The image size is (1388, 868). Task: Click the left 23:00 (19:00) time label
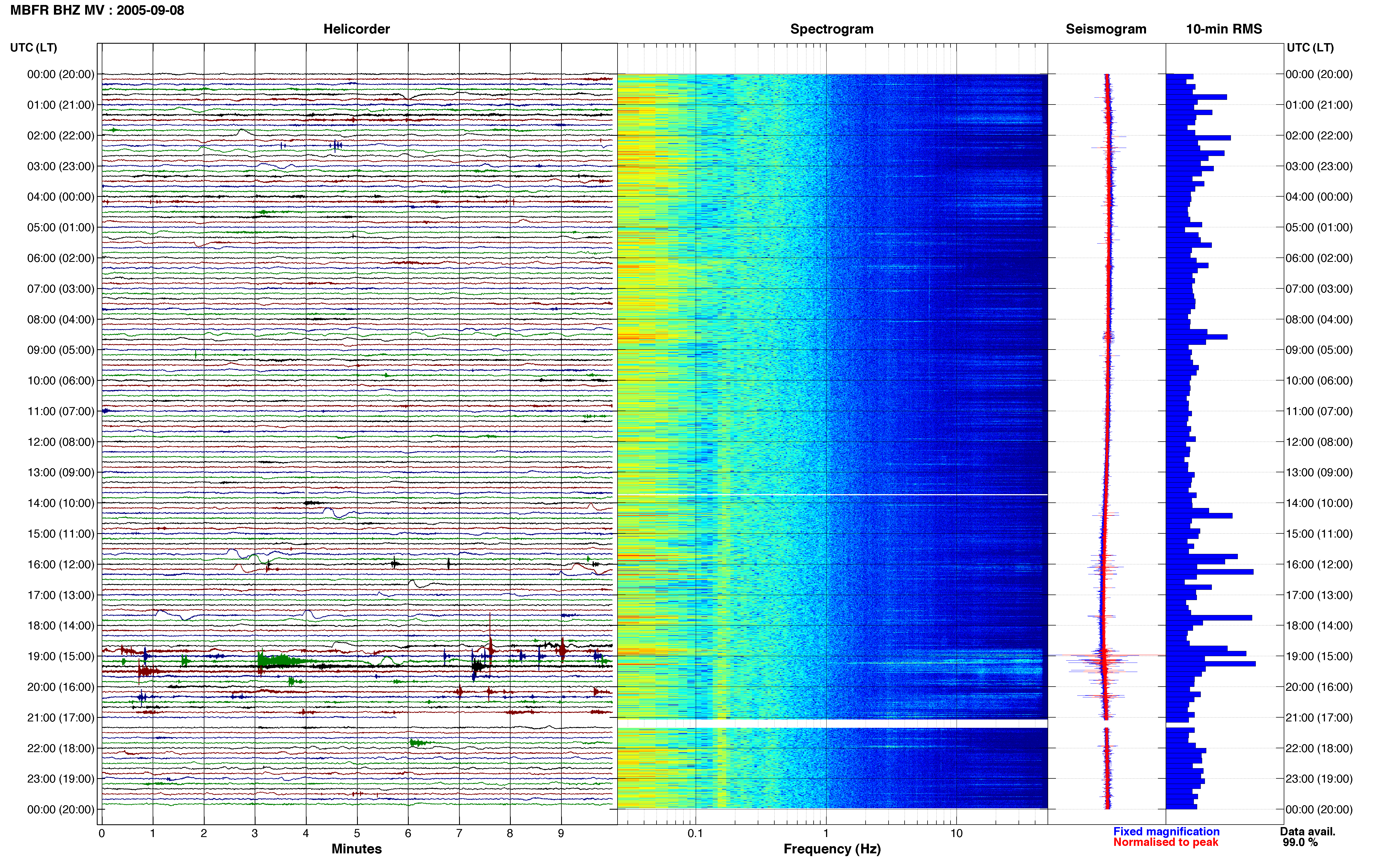[61, 778]
